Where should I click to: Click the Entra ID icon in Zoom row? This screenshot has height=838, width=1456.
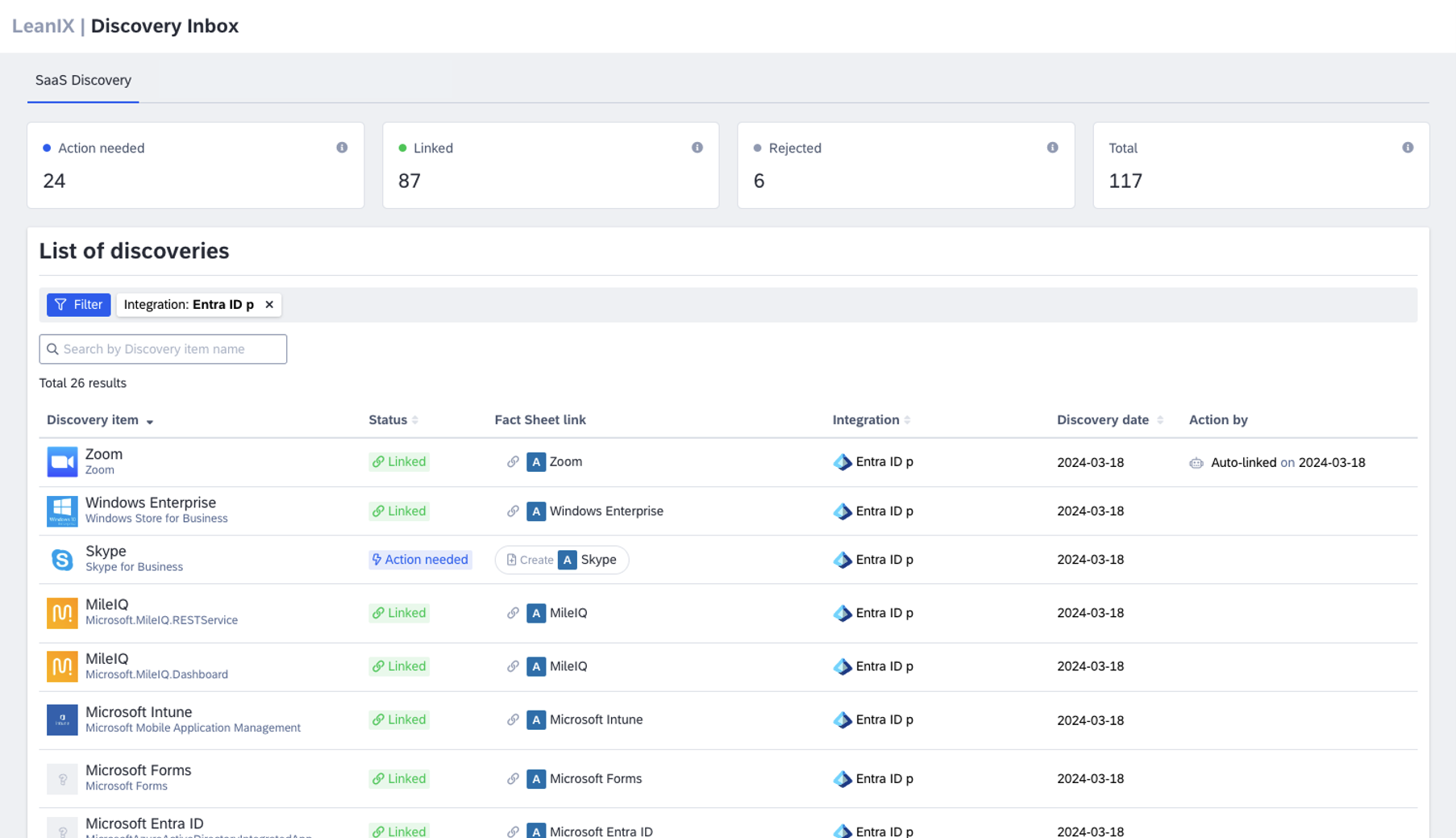pos(842,462)
